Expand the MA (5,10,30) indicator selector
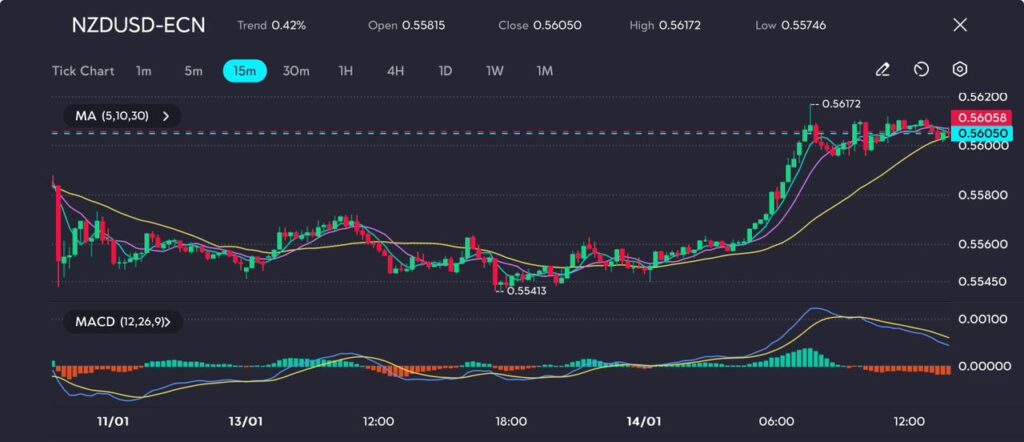The image size is (1024, 442). (x=122, y=116)
